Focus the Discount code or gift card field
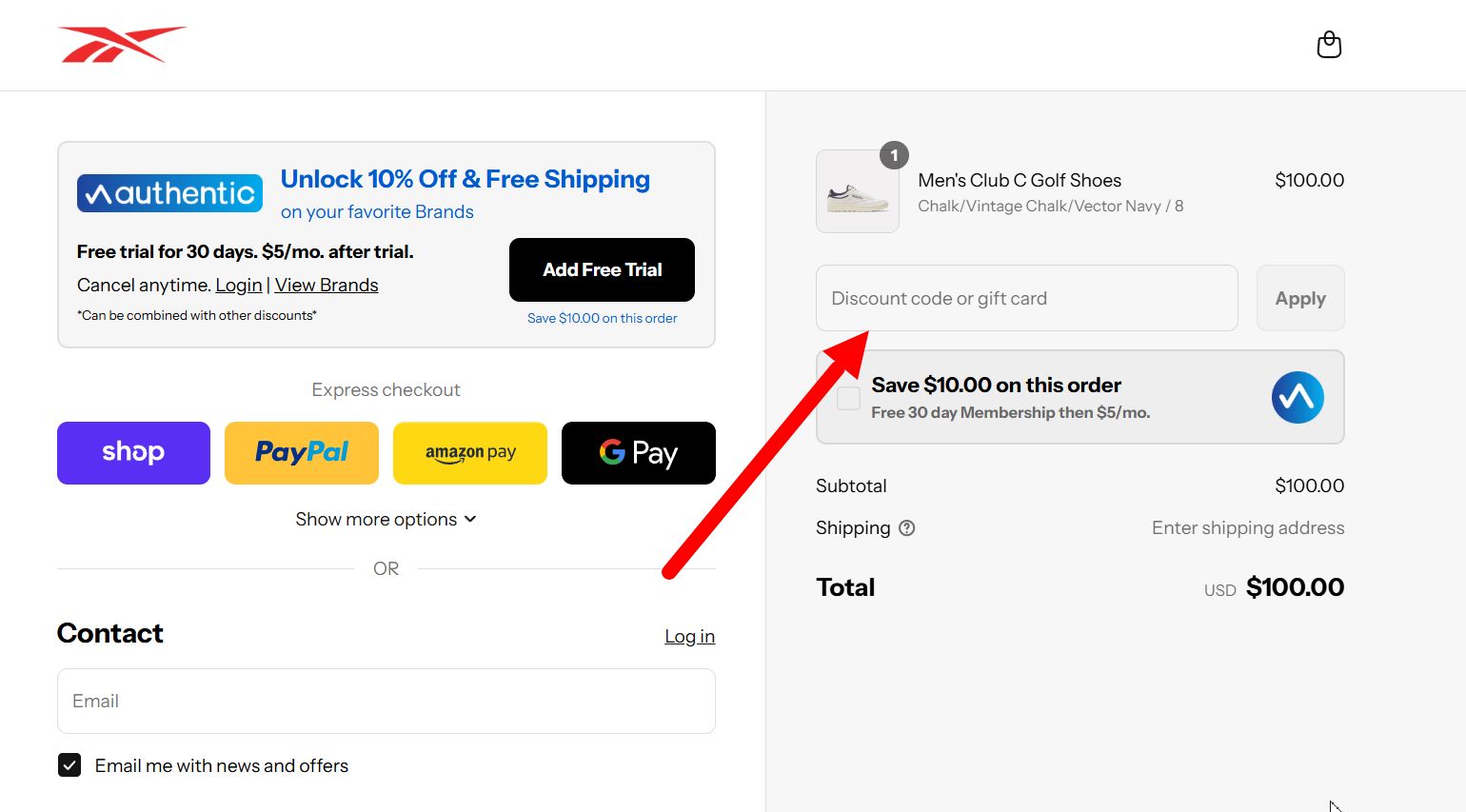Image resolution: width=1466 pixels, height=812 pixels. (1027, 298)
